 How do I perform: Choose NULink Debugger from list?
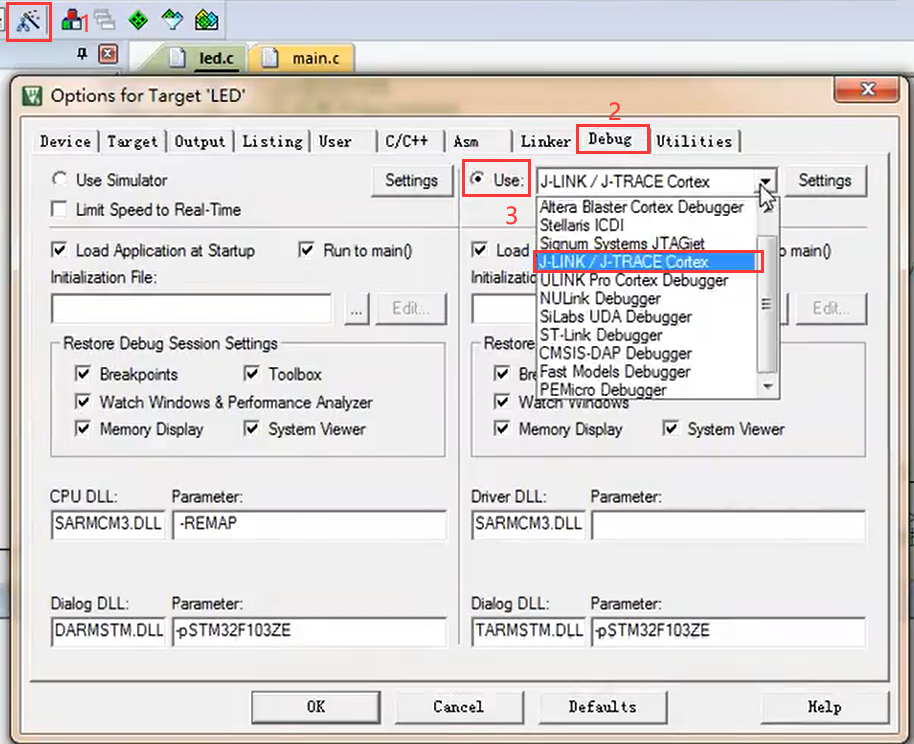(647, 299)
